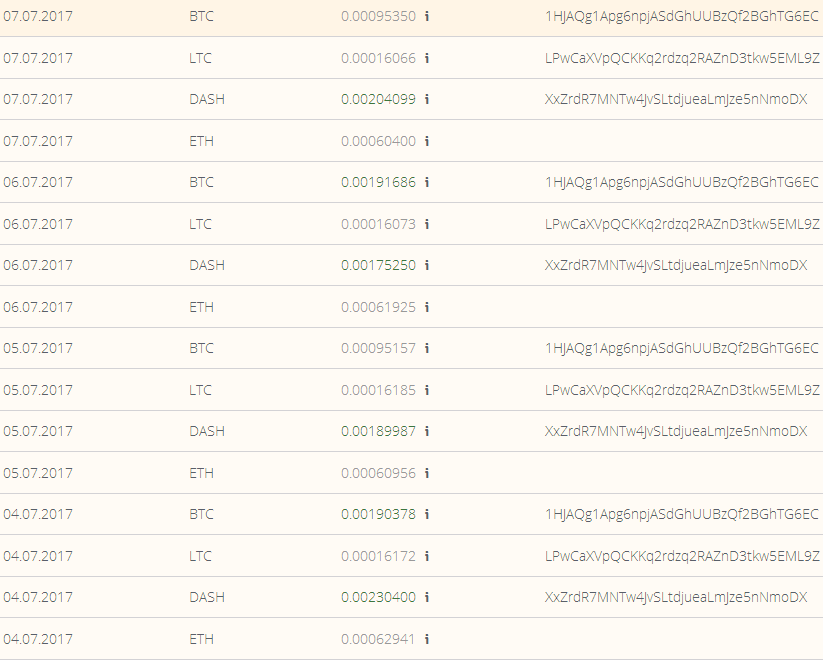Select LTC label in the 04.07.2017 row
Viewport: 823px width, 660px height.
click(201, 556)
